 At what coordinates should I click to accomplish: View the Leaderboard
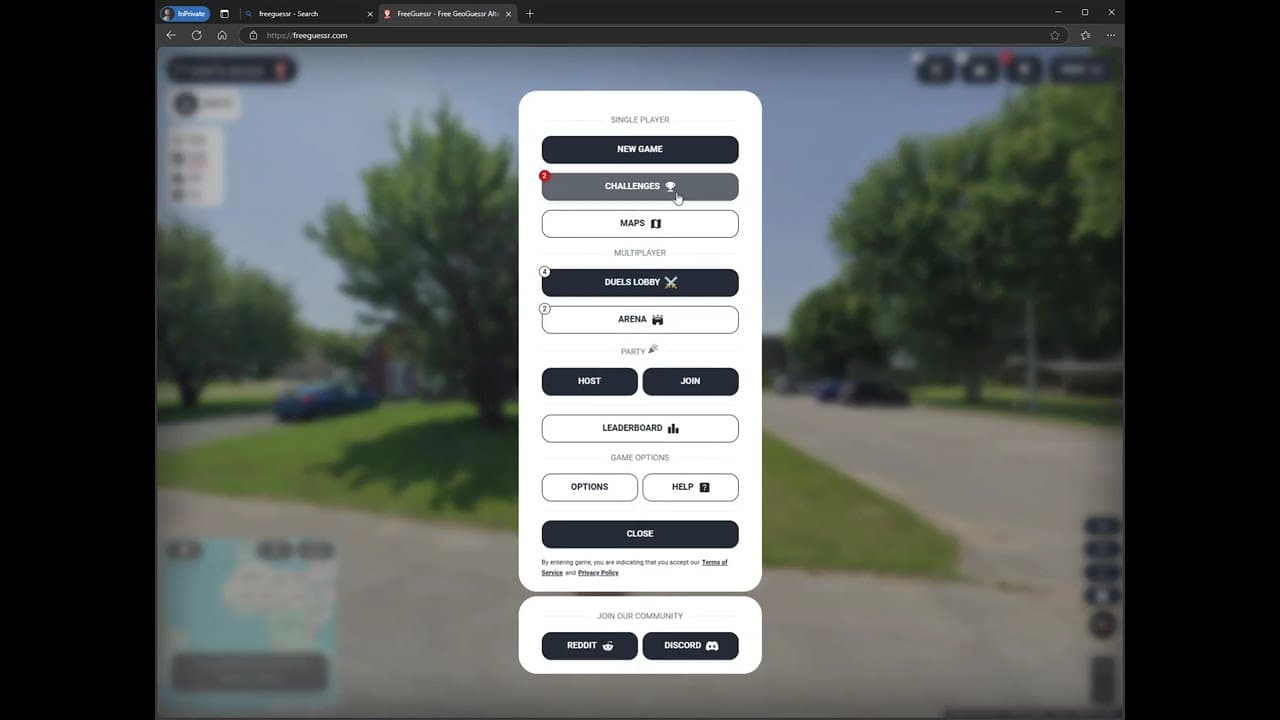pos(640,428)
